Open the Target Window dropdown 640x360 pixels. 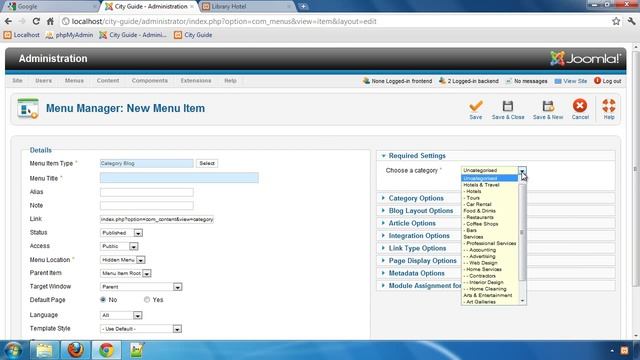click(141, 287)
